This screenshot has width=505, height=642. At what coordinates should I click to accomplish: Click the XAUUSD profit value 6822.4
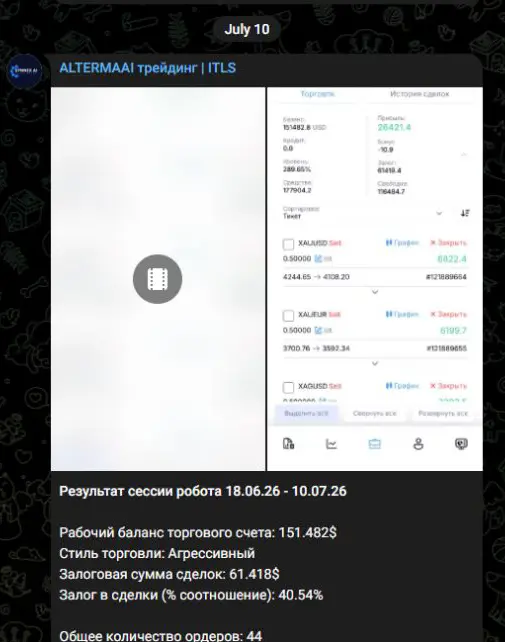coord(452,259)
